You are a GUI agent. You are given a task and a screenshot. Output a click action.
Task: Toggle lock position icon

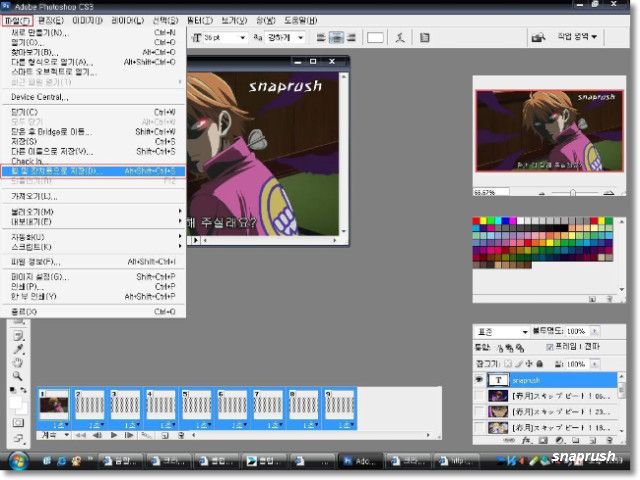pyautogui.click(x=529, y=364)
